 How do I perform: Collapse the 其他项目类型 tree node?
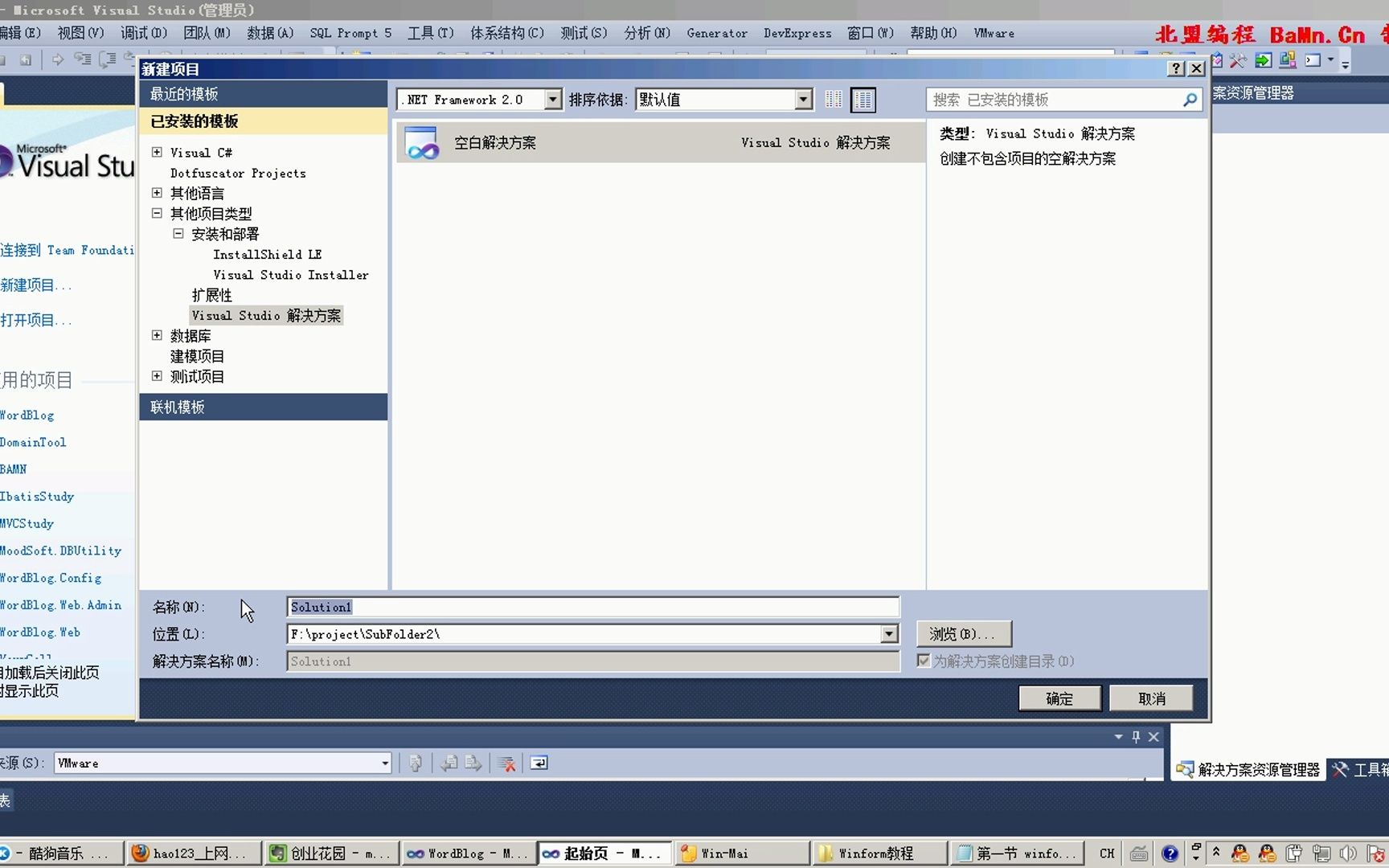click(x=157, y=213)
